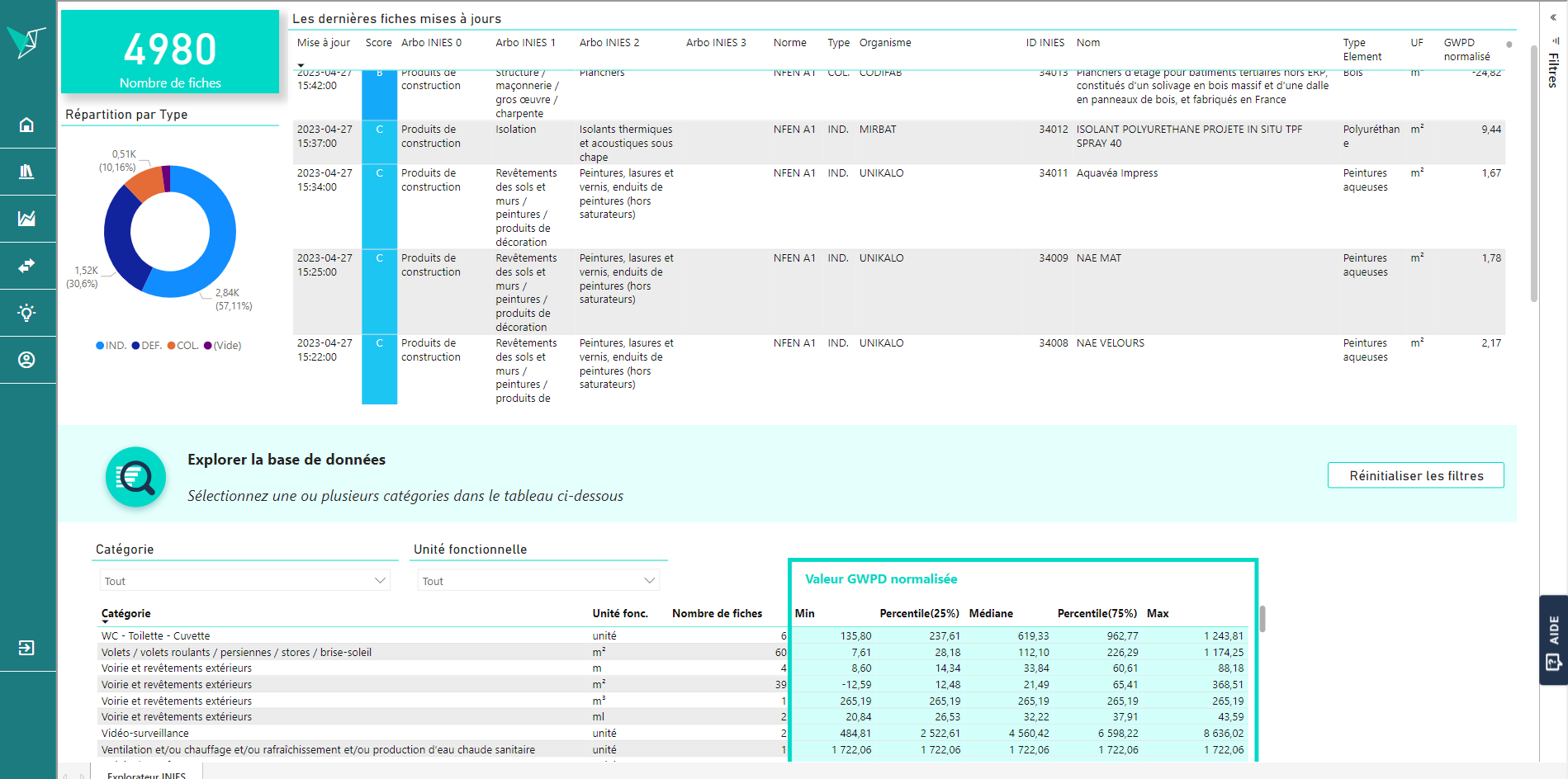The image size is (1568, 779).
Task: Click the top table vertical scrollbar
Action: pos(1533,173)
